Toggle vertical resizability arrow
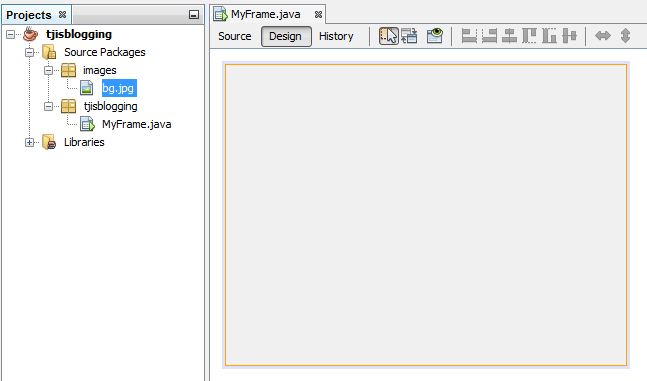Screen dimensions: 647x381 point(626,36)
